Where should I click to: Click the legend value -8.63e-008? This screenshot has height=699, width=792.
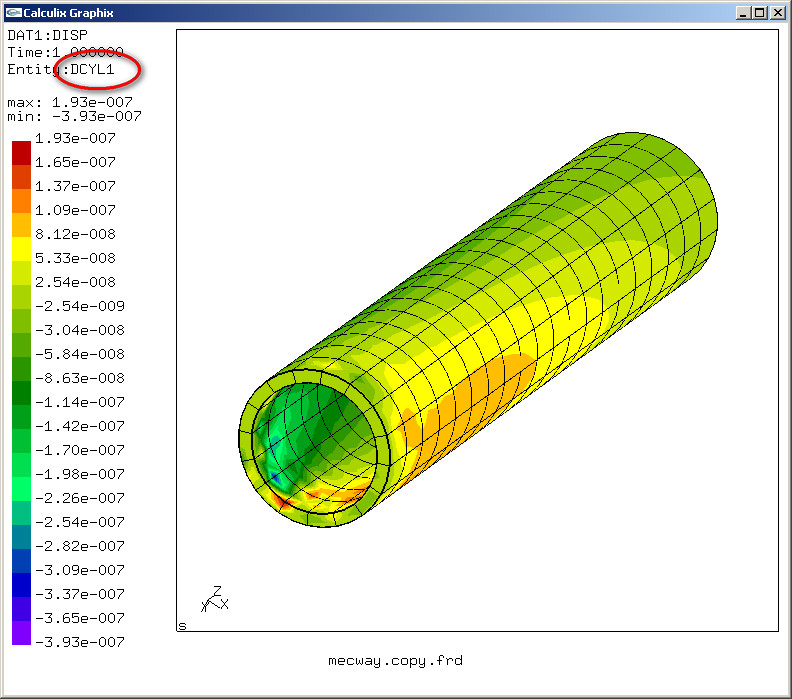[80, 378]
